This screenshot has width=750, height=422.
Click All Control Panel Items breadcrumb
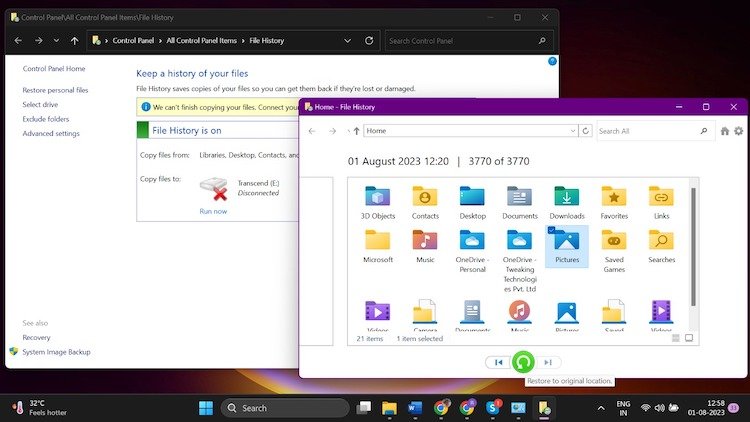(201, 41)
